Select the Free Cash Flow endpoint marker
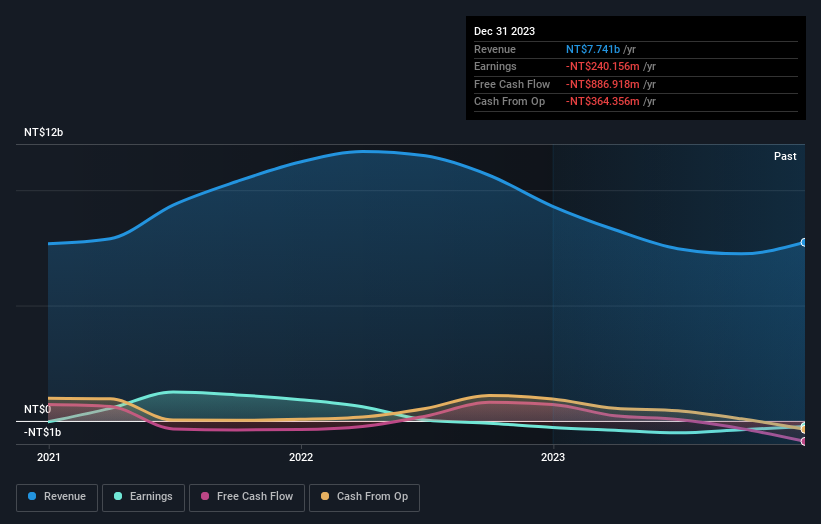Viewport: 821px width, 524px height. pos(804,441)
